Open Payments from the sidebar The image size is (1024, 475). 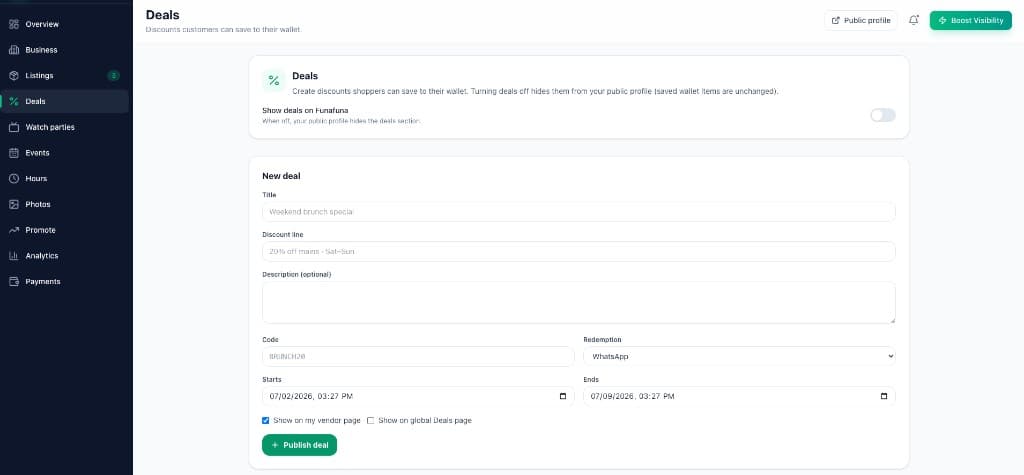pos(65,282)
